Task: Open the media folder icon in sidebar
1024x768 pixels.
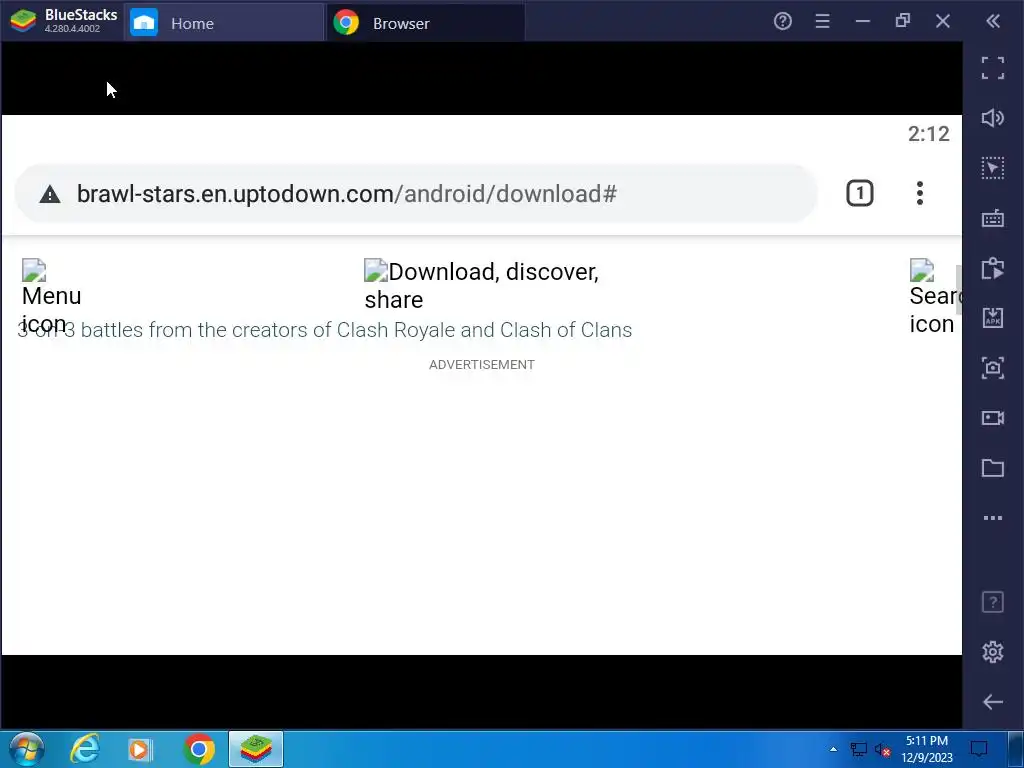Action: pyautogui.click(x=993, y=468)
